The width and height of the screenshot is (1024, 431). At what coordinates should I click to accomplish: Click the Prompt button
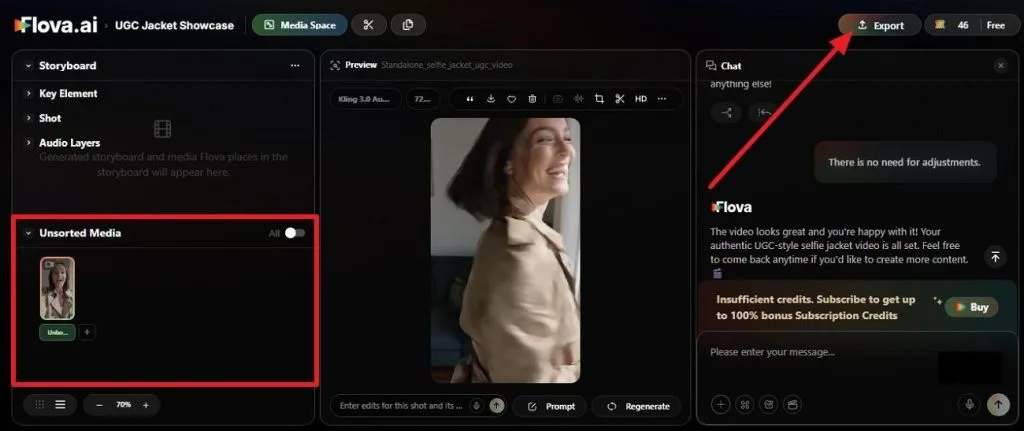550,406
